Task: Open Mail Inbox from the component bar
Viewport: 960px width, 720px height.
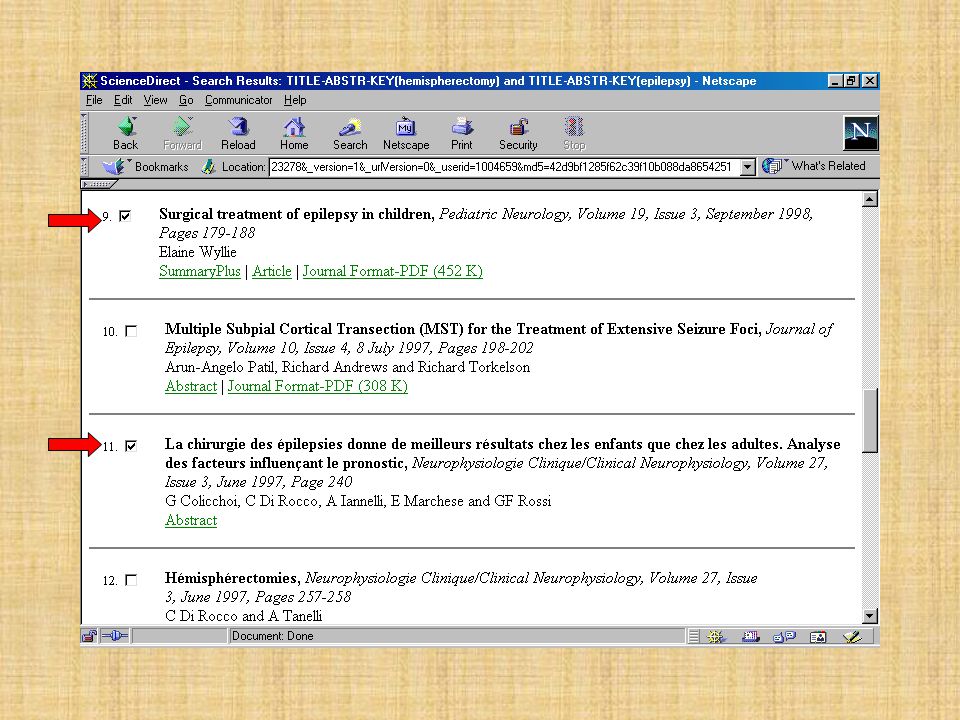Action: click(x=751, y=637)
